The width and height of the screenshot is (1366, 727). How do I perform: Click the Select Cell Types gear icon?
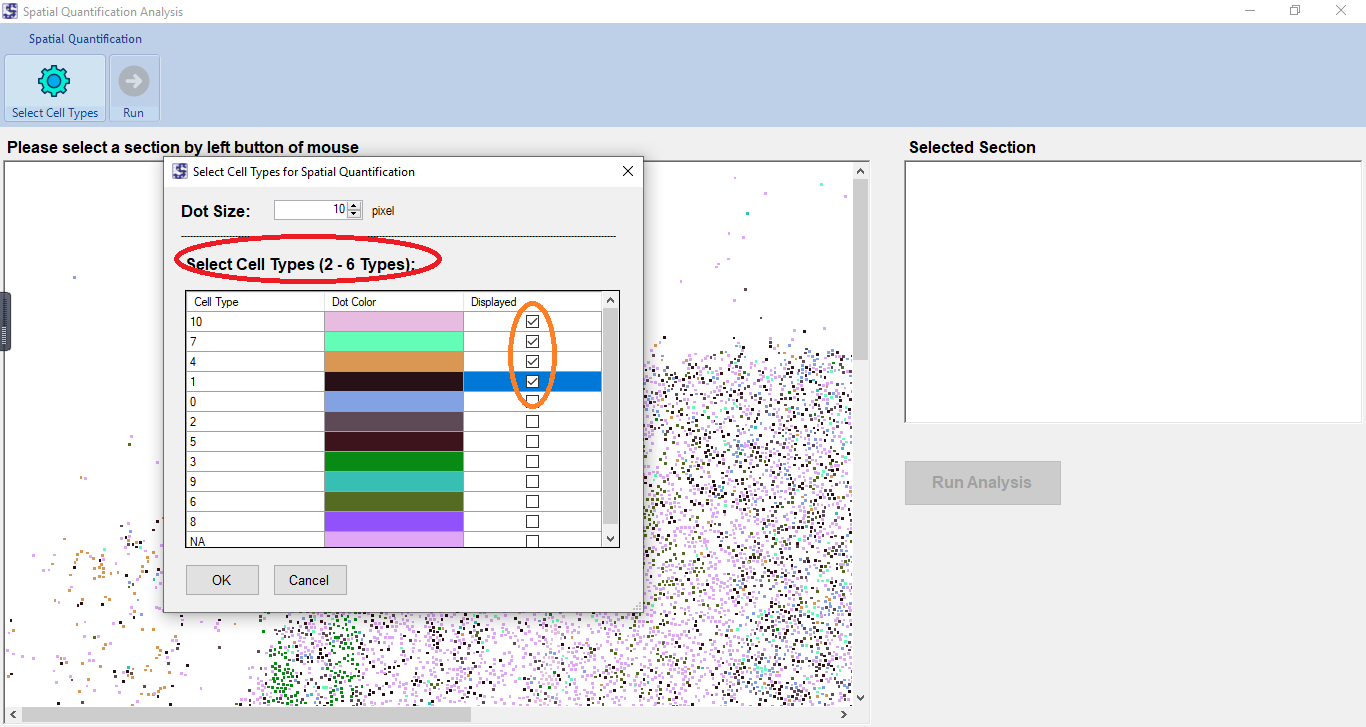(x=54, y=81)
